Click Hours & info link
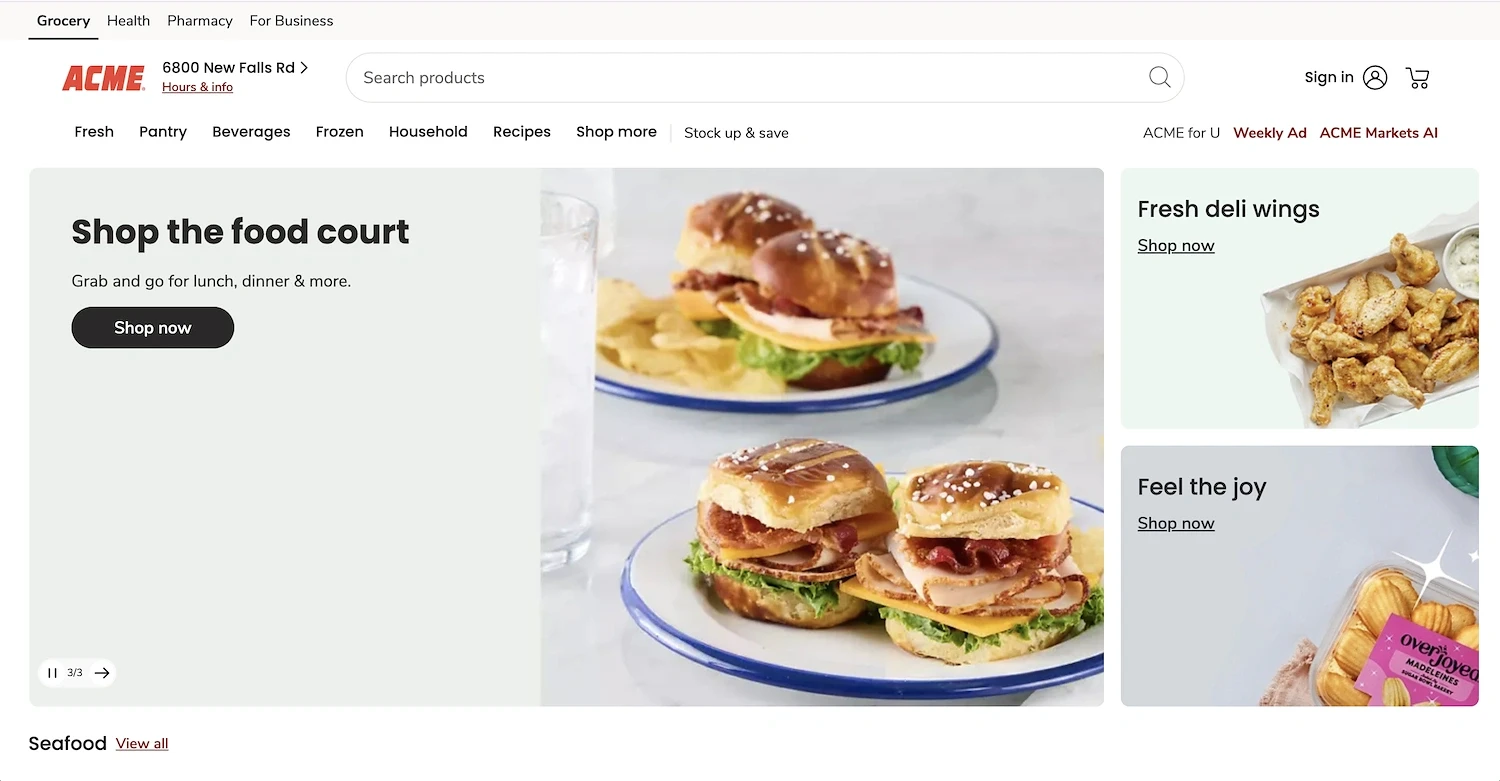The image size is (1500, 781). pos(197,87)
